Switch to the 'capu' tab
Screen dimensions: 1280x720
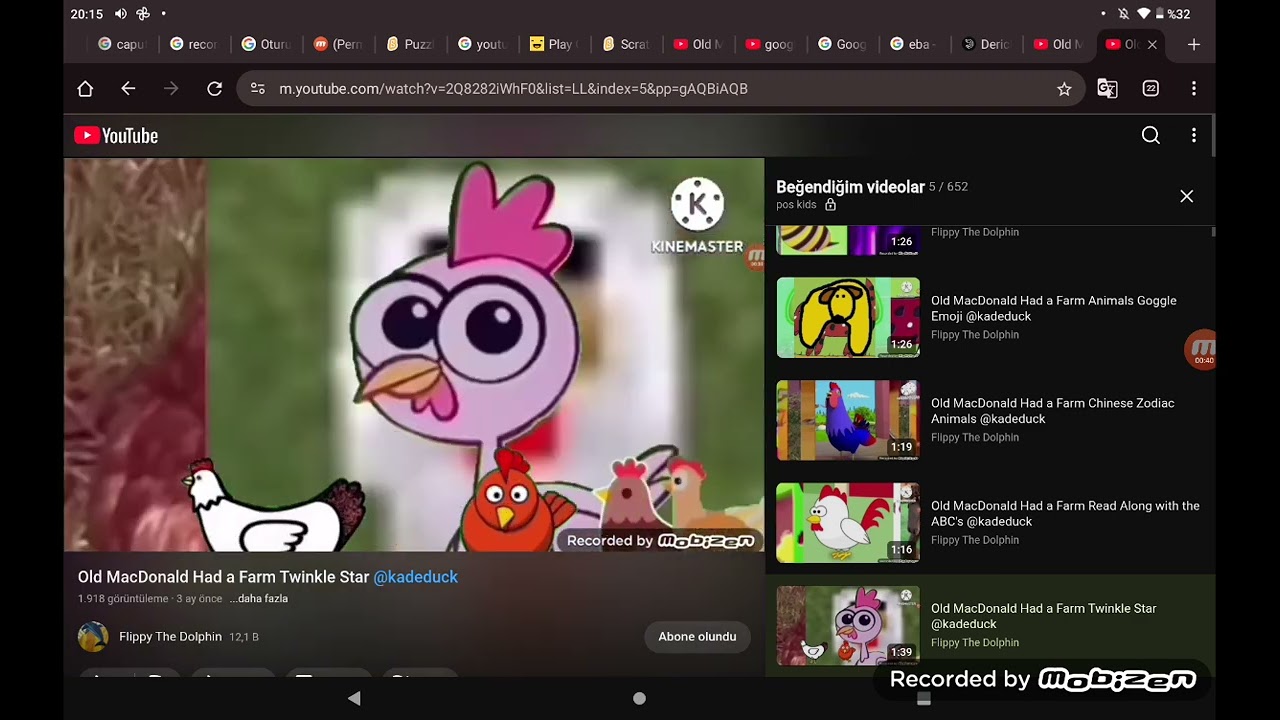point(122,44)
